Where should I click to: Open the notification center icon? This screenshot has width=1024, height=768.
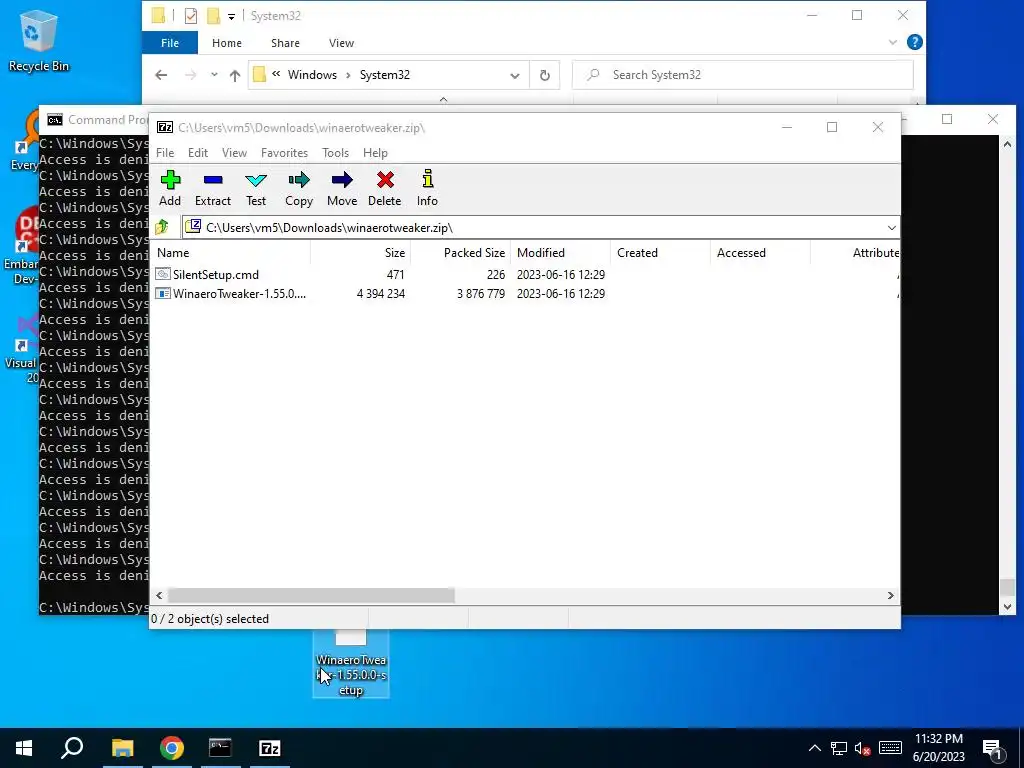993,748
